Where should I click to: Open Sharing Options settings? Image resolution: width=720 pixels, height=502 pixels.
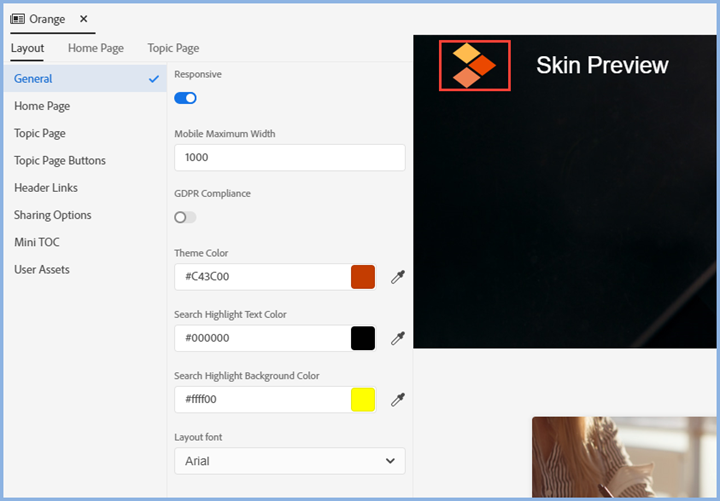coord(53,215)
